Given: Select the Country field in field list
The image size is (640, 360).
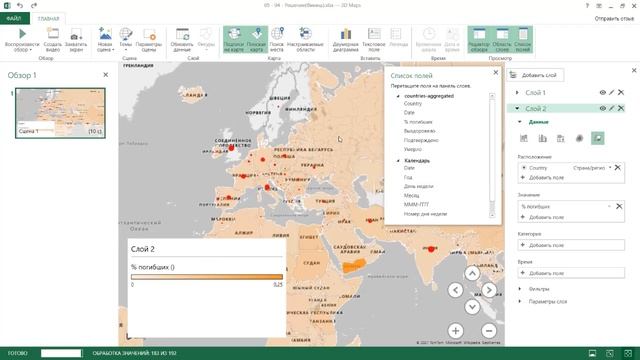Looking at the screenshot, I should 413,104.
